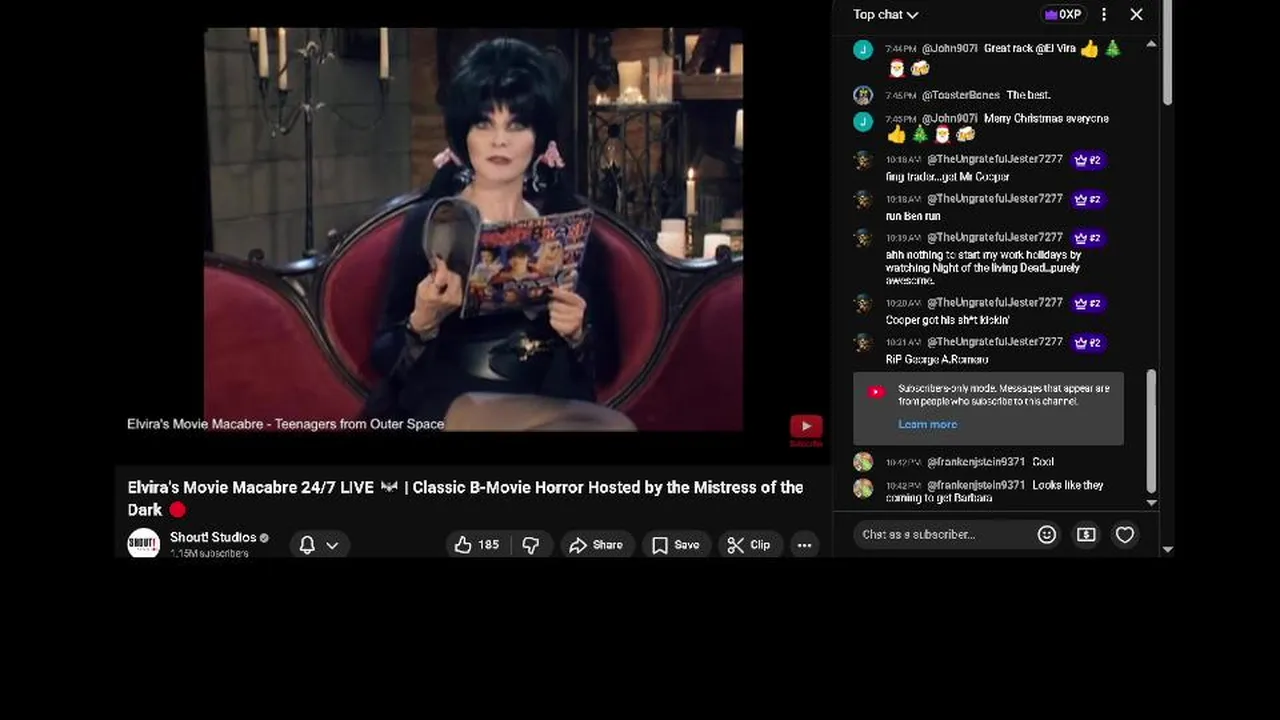Click the chat scroll up arrow
The height and width of the screenshot is (720, 1280).
pos(1151,44)
